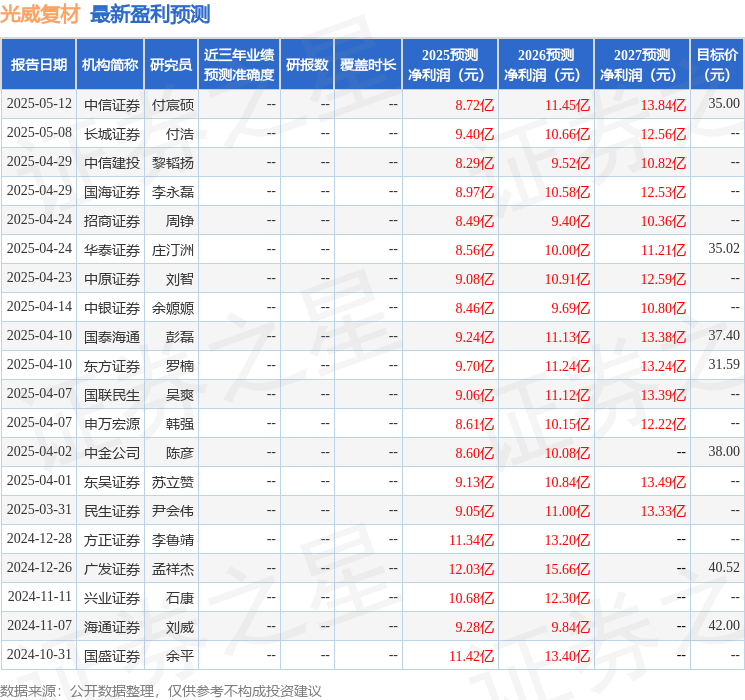Viewport: 745px width, 700px height.
Task: Sort by the 报告日期 column header
Action: pos(39,65)
